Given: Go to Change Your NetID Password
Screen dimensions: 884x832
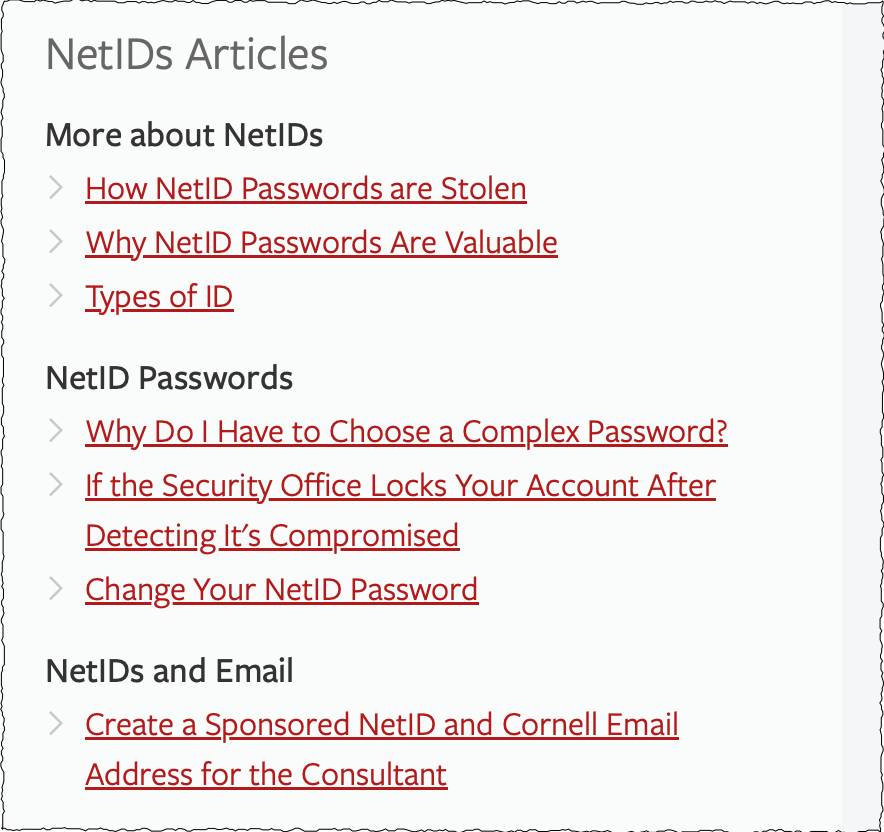Looking at the screenshot, I should [282, 590].
